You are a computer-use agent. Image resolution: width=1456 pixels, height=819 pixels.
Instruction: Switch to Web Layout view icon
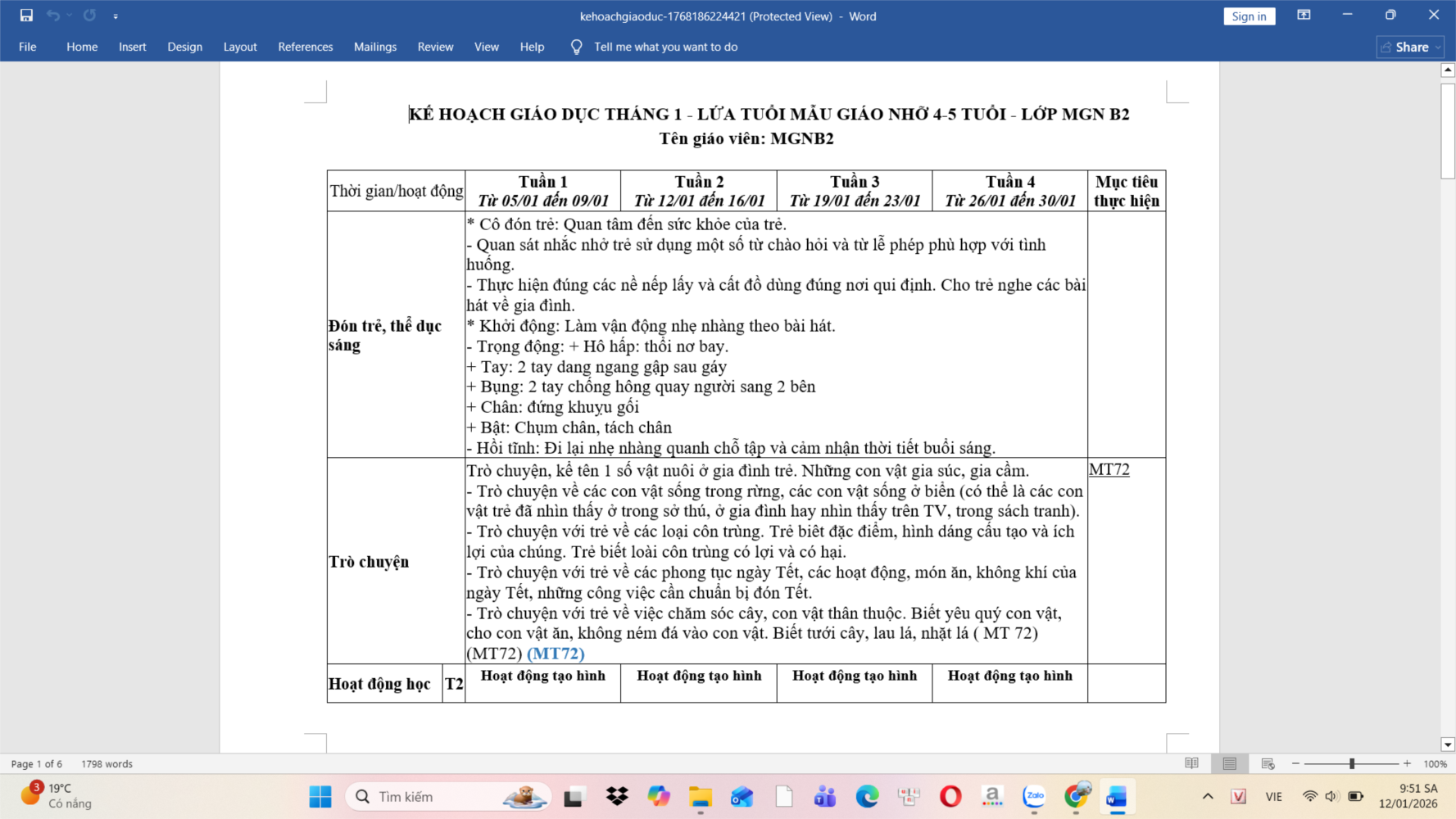(x=1268, y=763)
